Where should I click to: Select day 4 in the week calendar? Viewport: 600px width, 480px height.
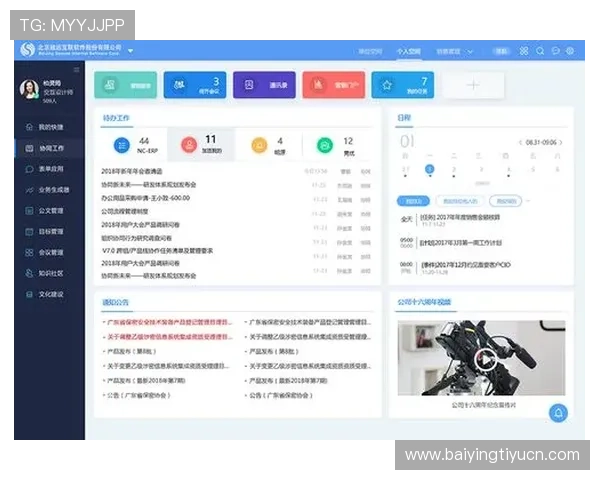(x=509, y=170)
